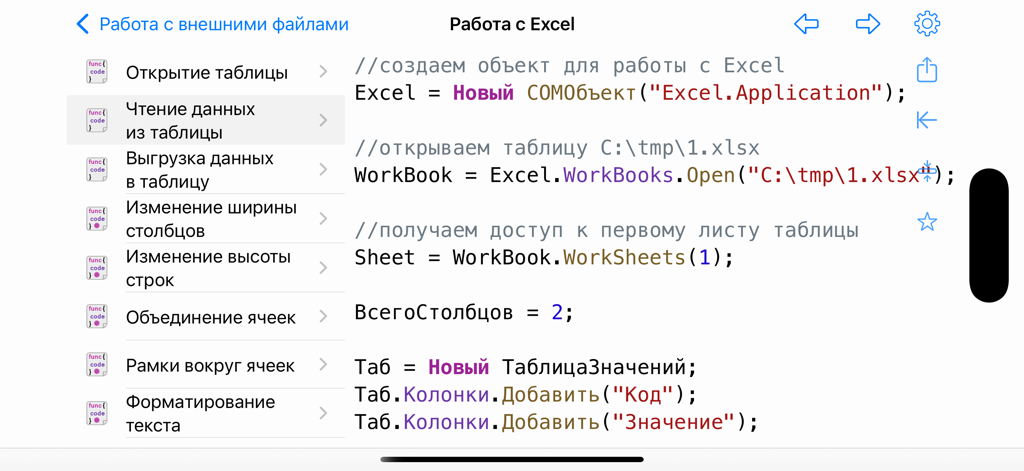Expand chevron for Рамки вокруг ячеек
The width and height of the screenshot is (1024, 471).
click(x=323, y=365)
